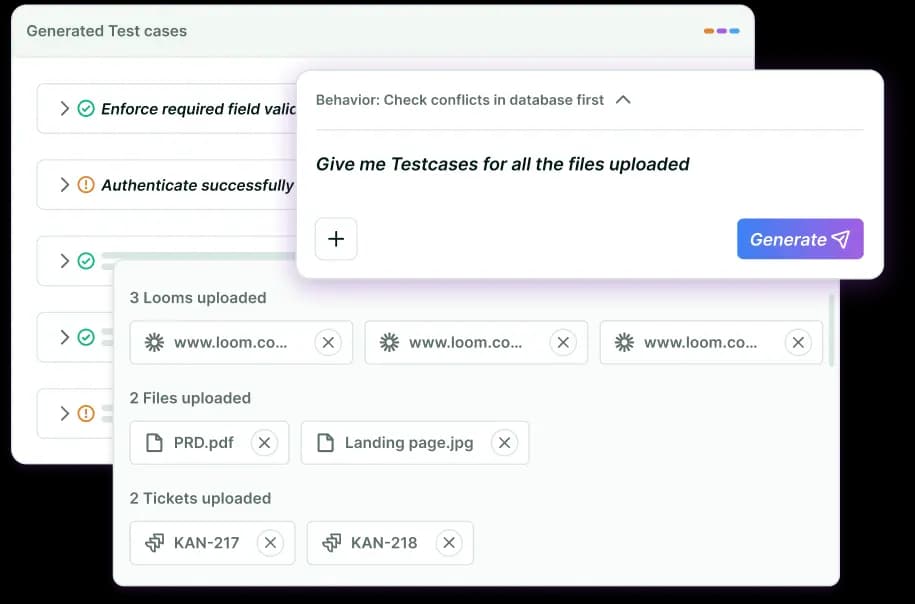
Task: Remove the KAN-218 ticket
Action: coord(449,543)
